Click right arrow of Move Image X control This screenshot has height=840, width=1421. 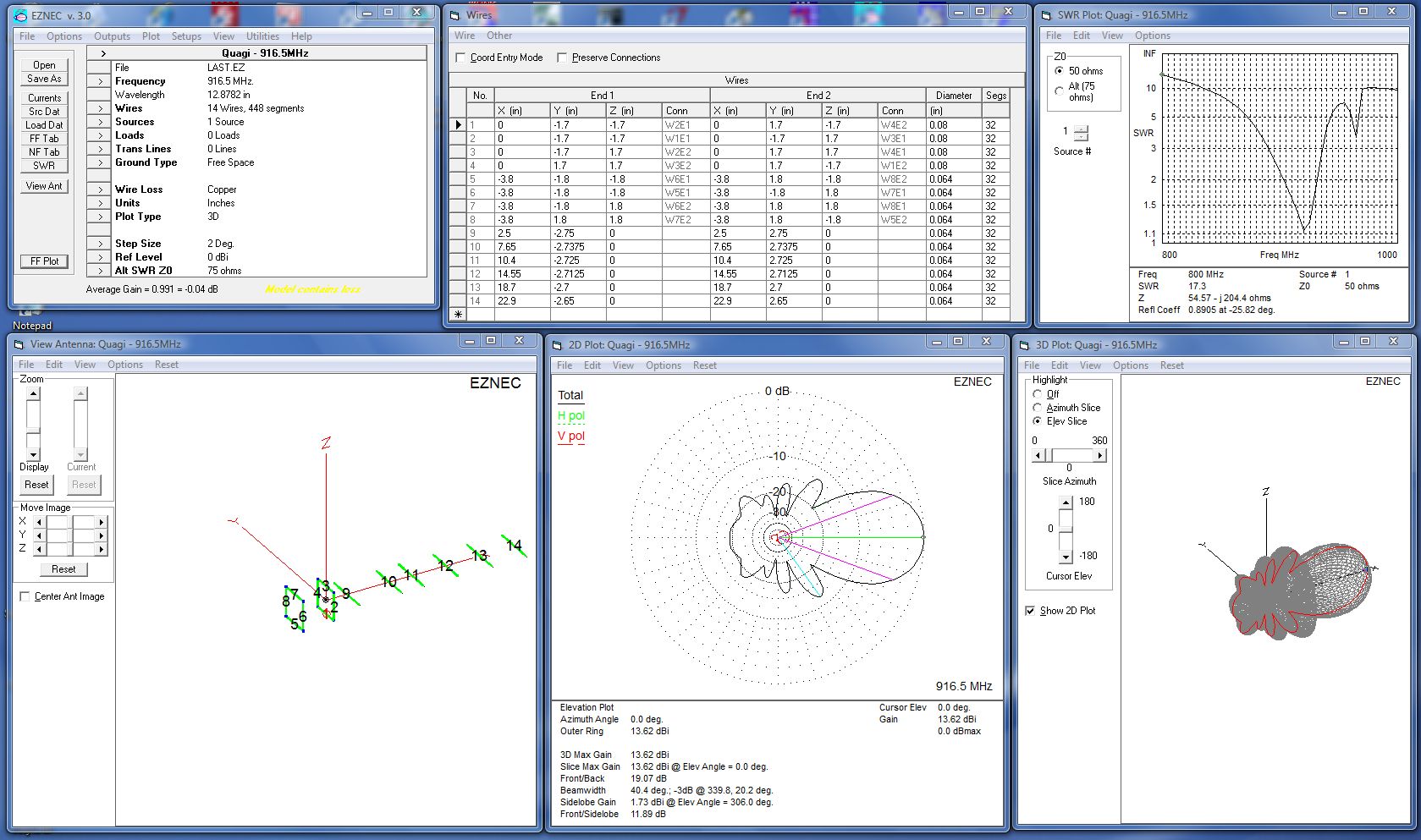(102, 522)
